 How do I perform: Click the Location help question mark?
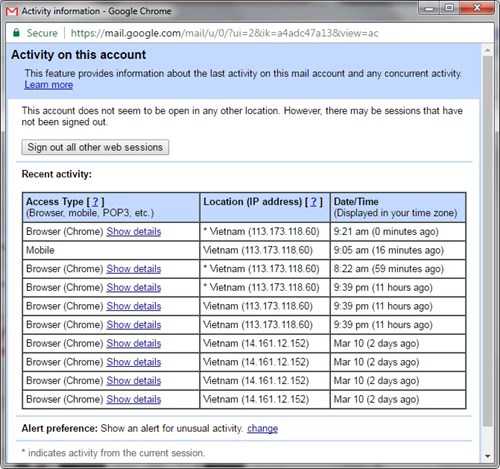314,202
